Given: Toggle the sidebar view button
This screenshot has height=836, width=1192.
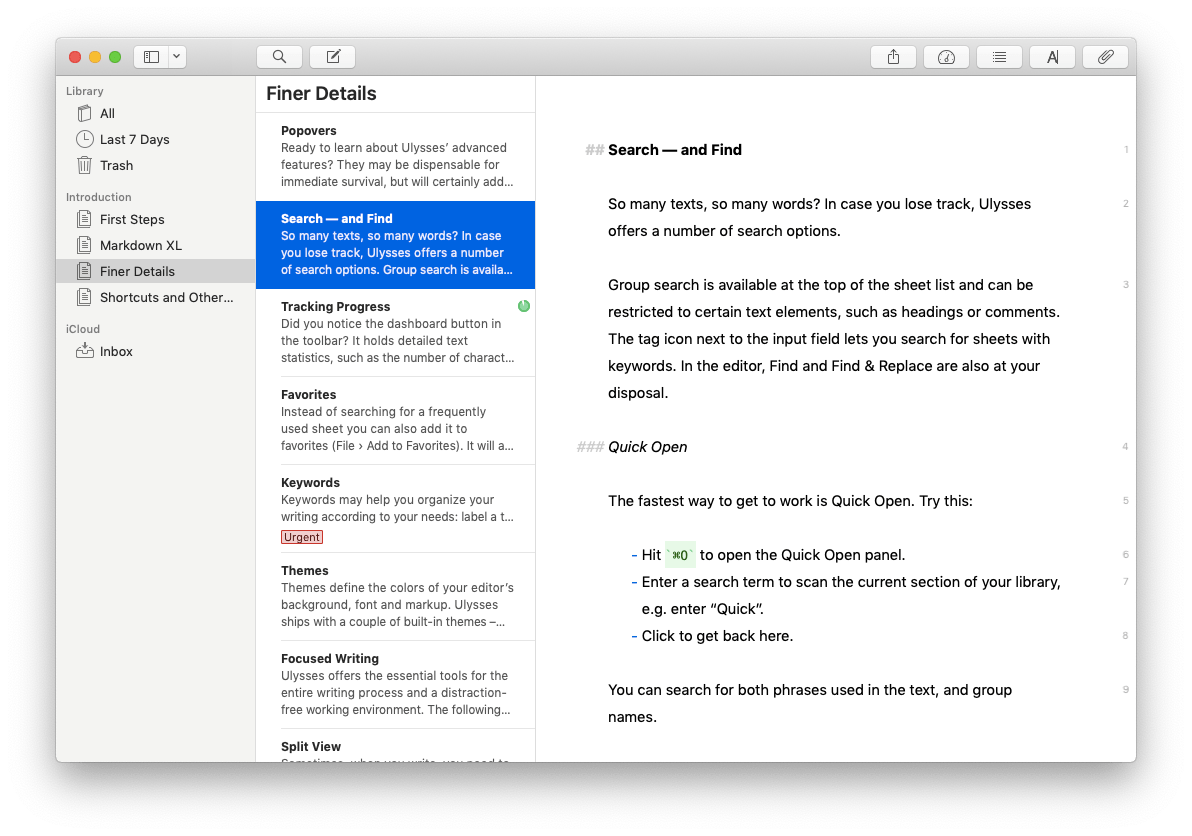Looking at the screenshot, I should click(151, 57).
